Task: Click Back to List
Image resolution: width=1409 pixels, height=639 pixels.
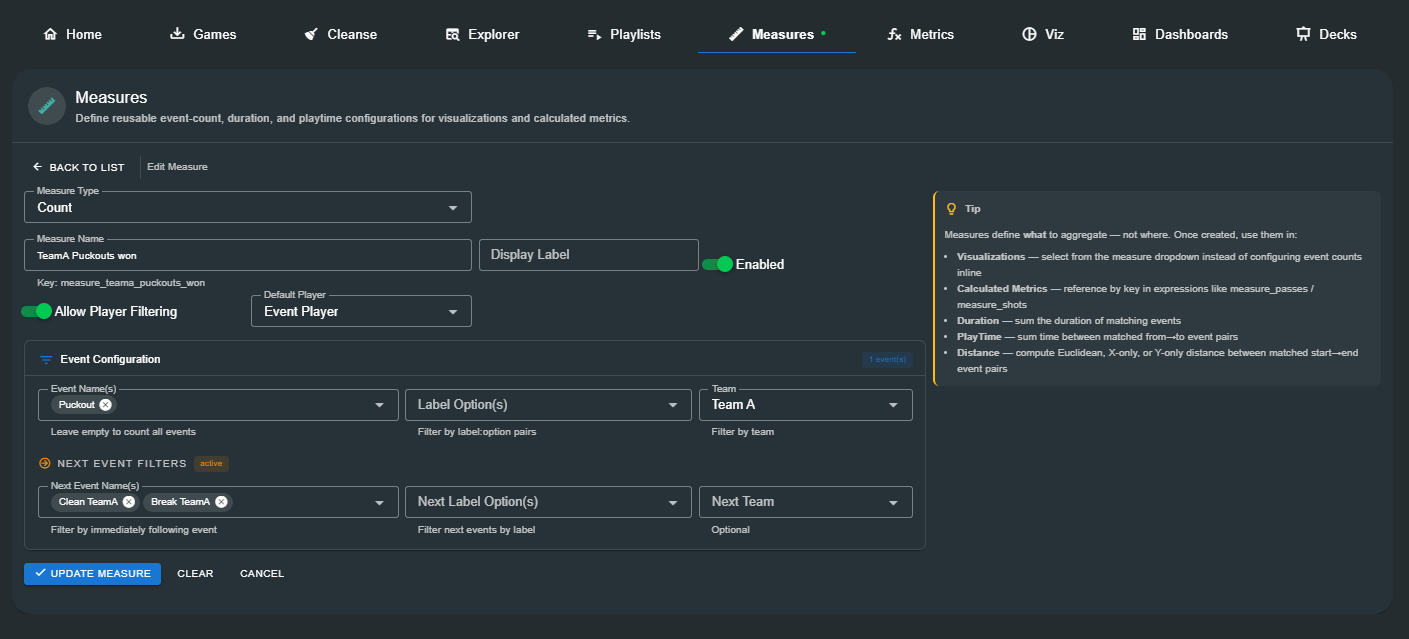Action: tap(78, 167)
